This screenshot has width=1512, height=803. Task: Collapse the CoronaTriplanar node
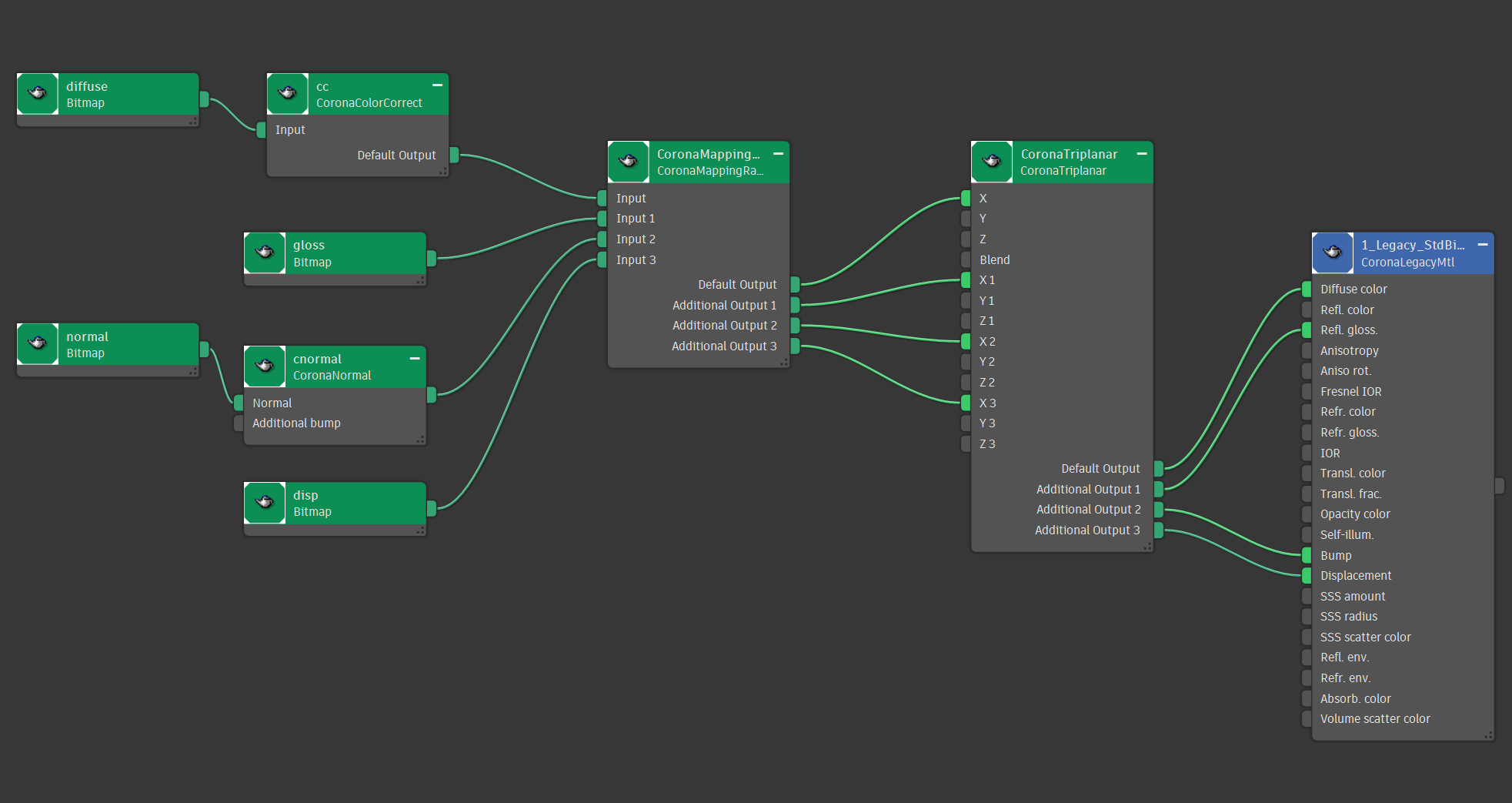(1142, 154)
